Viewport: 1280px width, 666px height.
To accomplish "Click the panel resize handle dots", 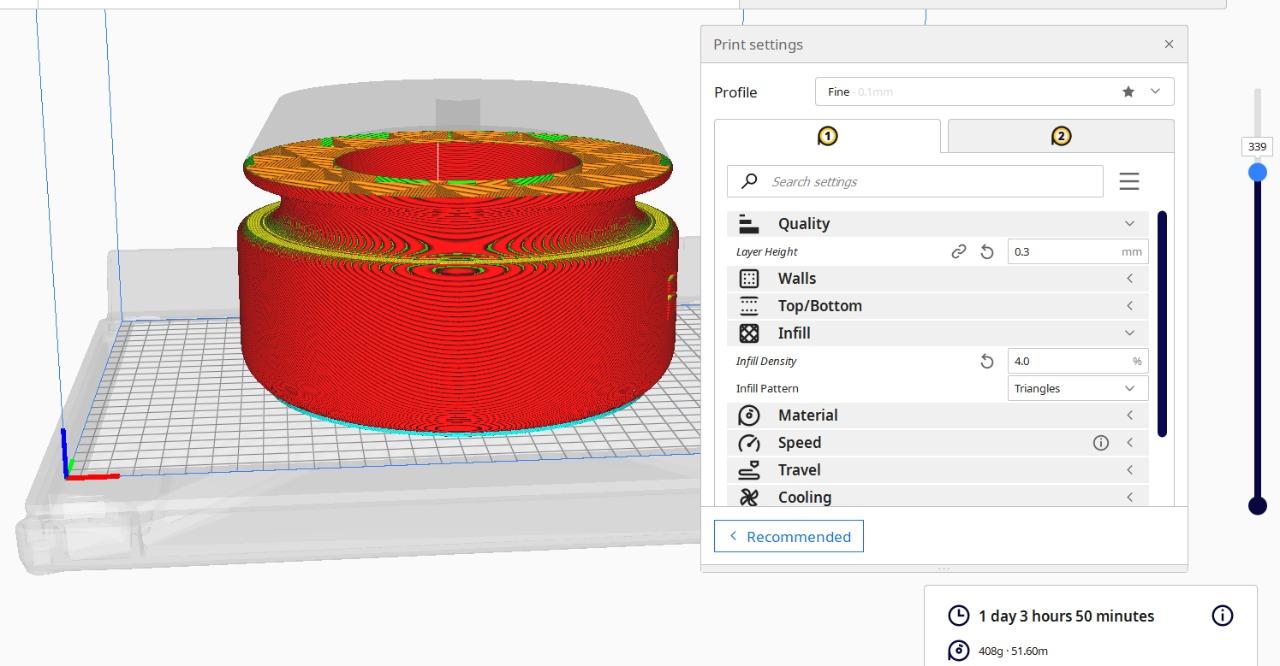I will coord(944,568).
